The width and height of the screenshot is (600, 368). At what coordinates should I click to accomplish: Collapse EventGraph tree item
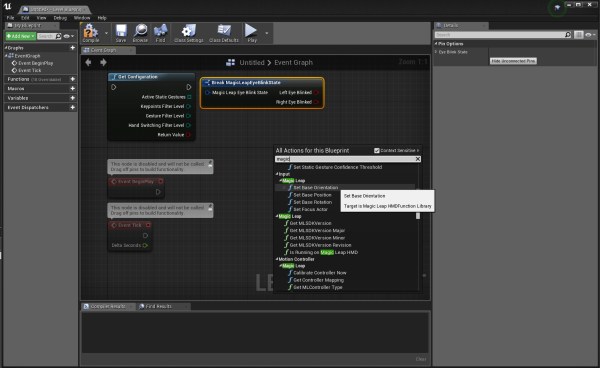(x=6, y=55)
